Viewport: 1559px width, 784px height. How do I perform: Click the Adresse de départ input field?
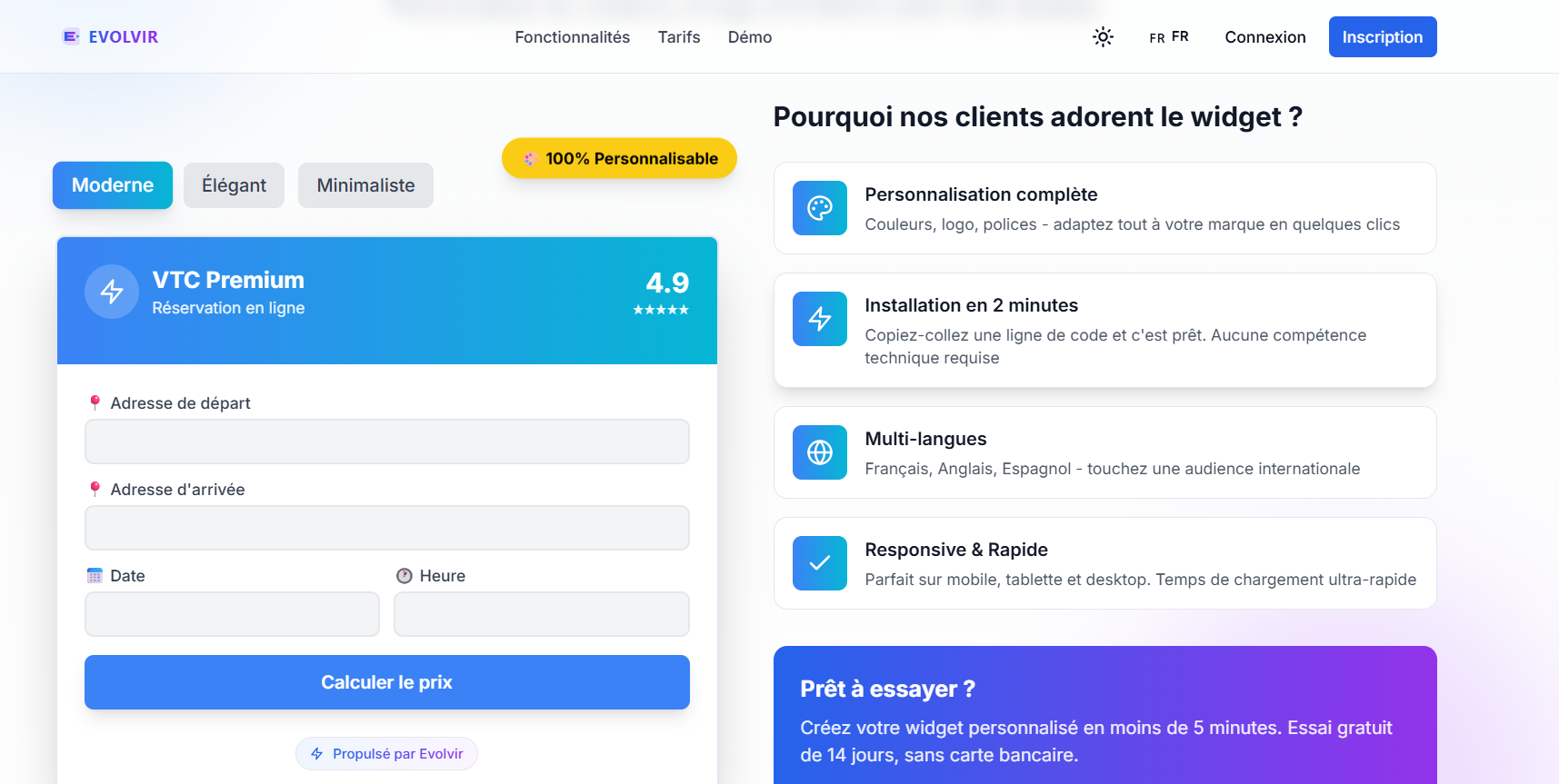click(x=386, y=442)
